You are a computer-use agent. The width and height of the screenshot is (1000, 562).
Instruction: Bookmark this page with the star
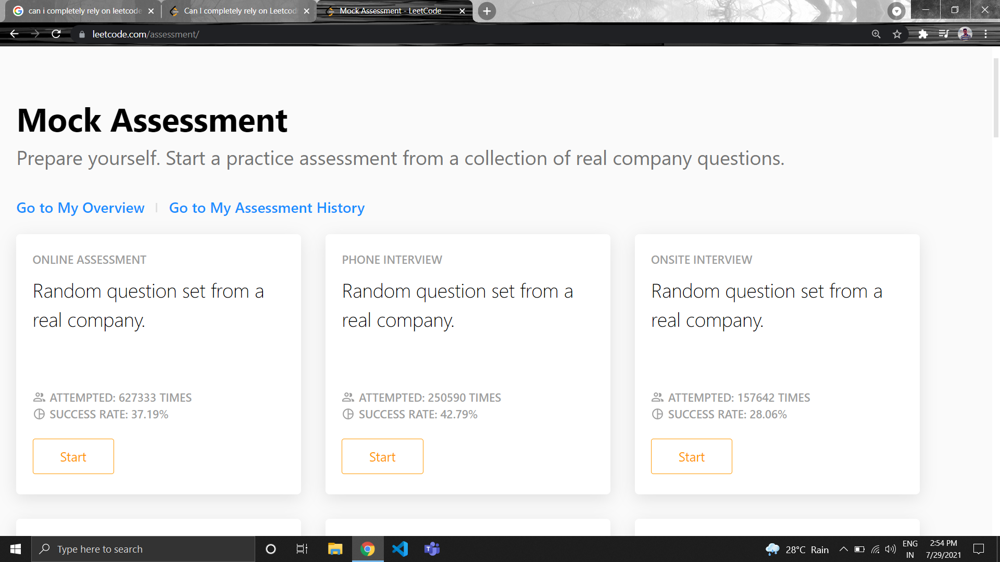tap(897, 34)
